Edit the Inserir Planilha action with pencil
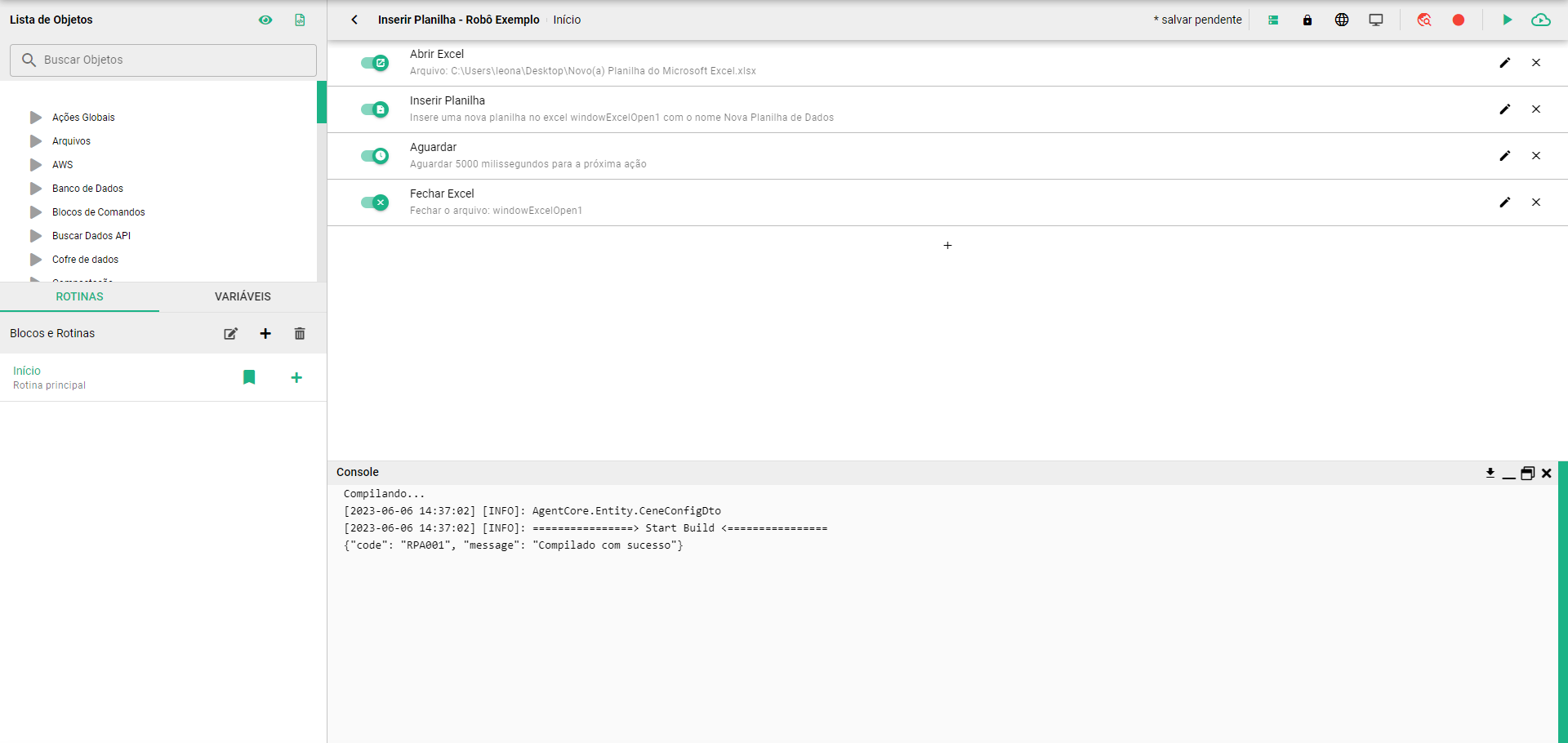Screen dimensions: 1568x743 1504,109
